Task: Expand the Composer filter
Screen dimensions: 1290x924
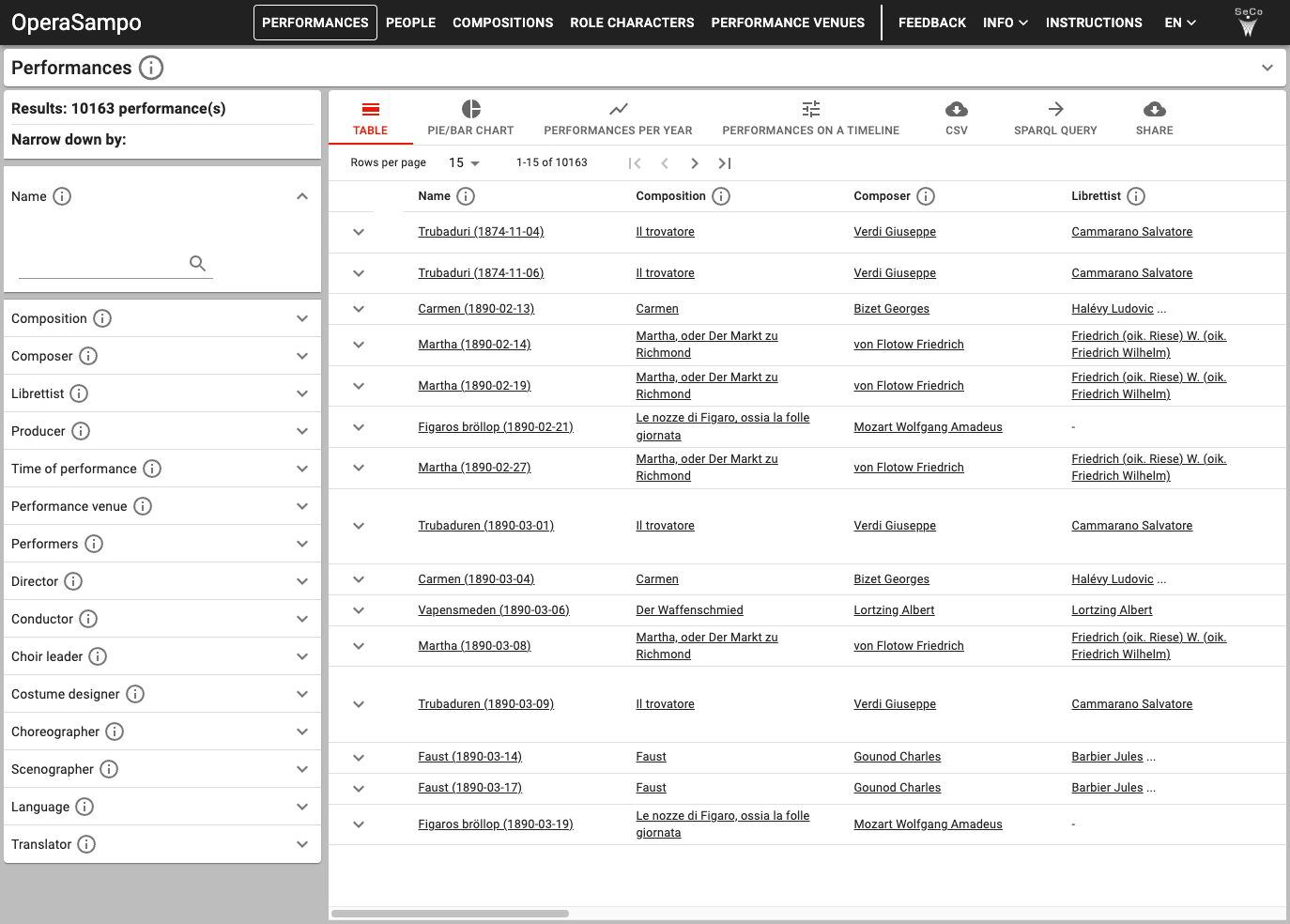Action: point(302,356)
